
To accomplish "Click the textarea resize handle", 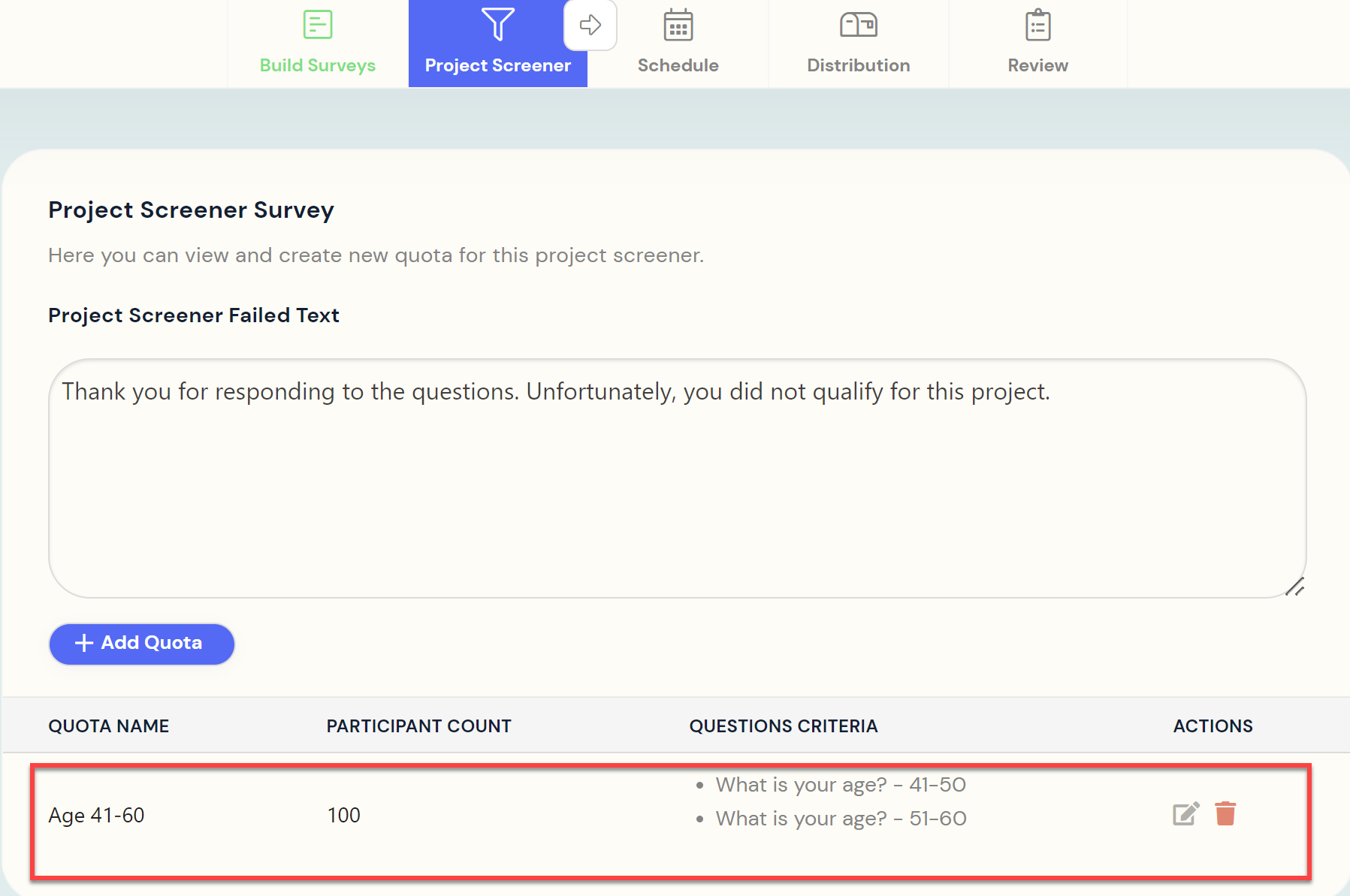I will 1294,587.
